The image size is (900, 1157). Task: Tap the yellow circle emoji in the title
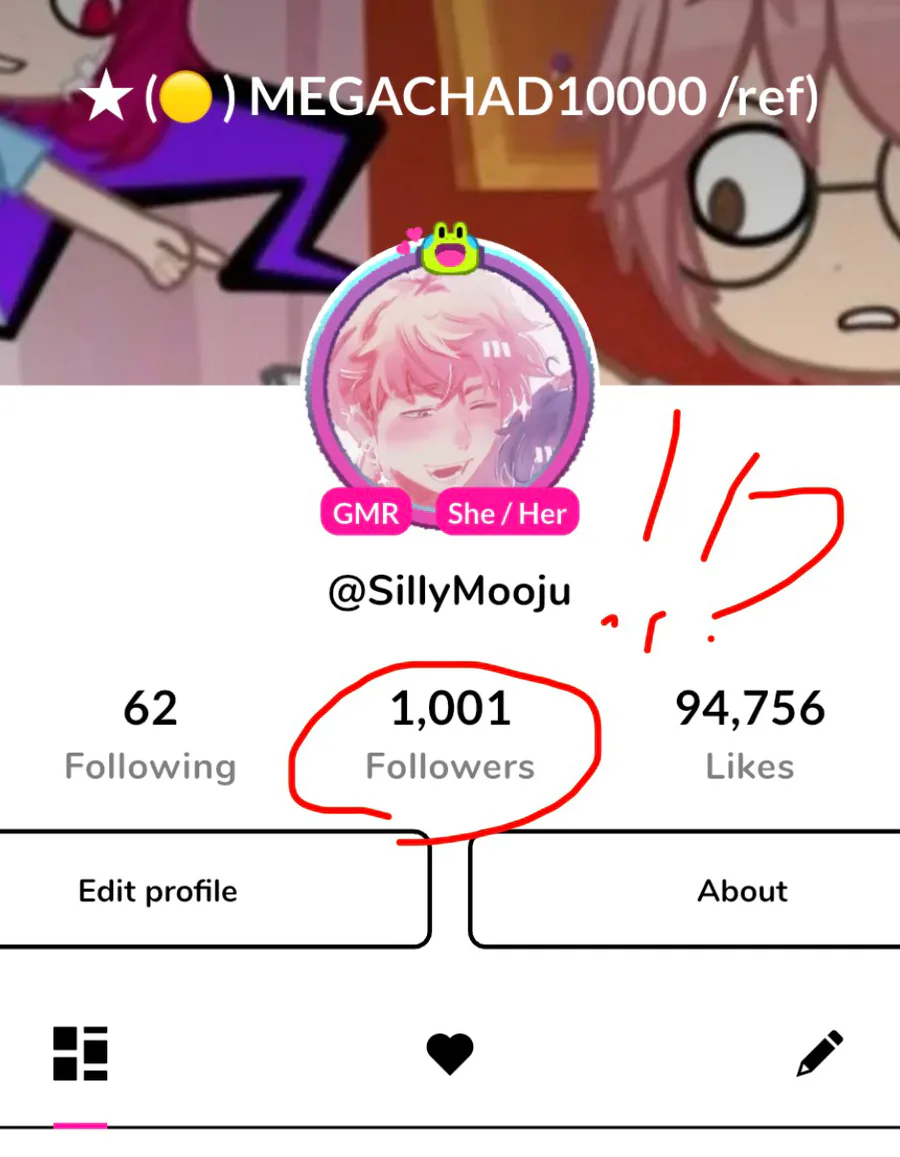click(x=186, y=97)
